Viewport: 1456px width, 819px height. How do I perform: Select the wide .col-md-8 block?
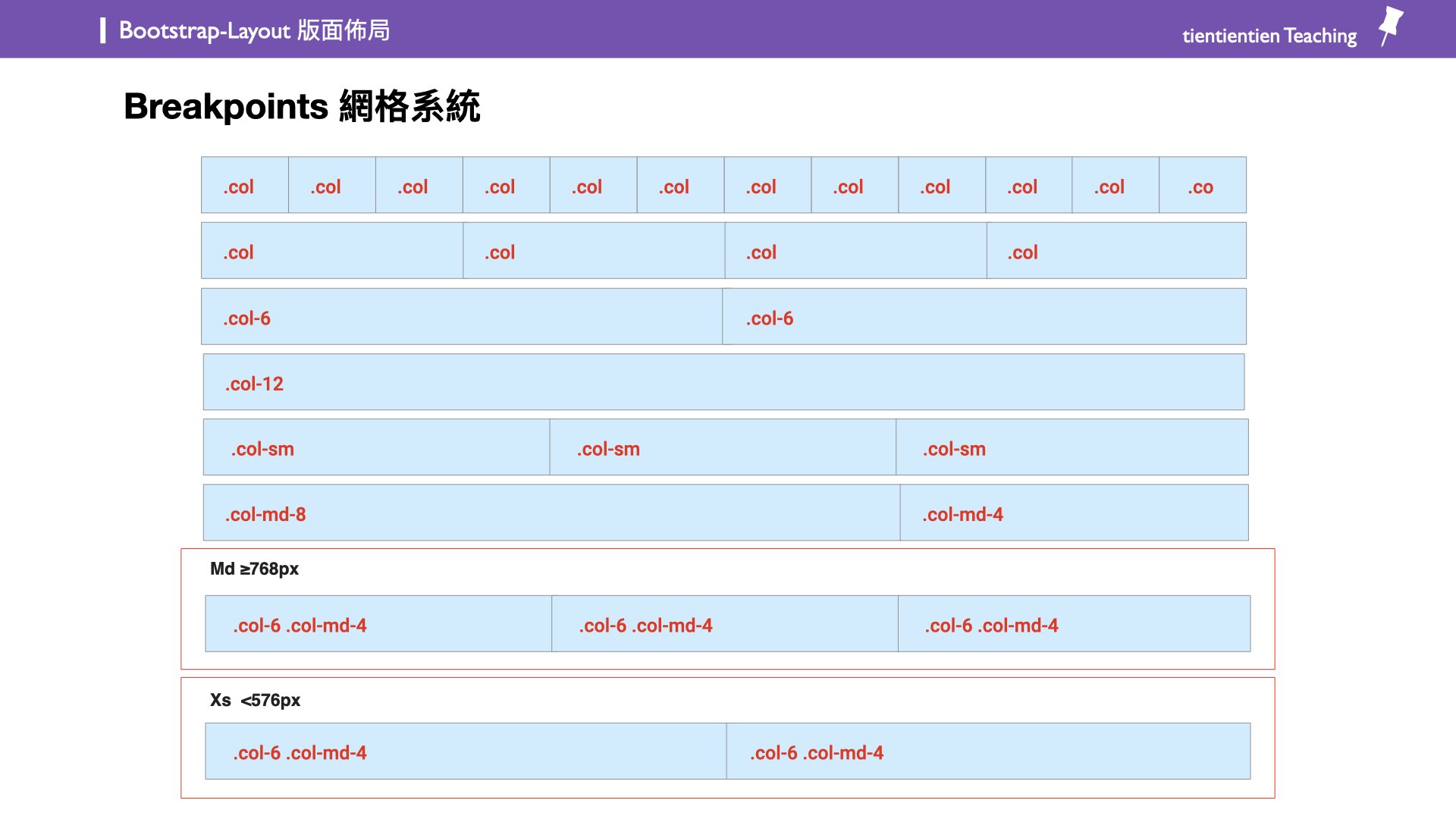point(551,513)
